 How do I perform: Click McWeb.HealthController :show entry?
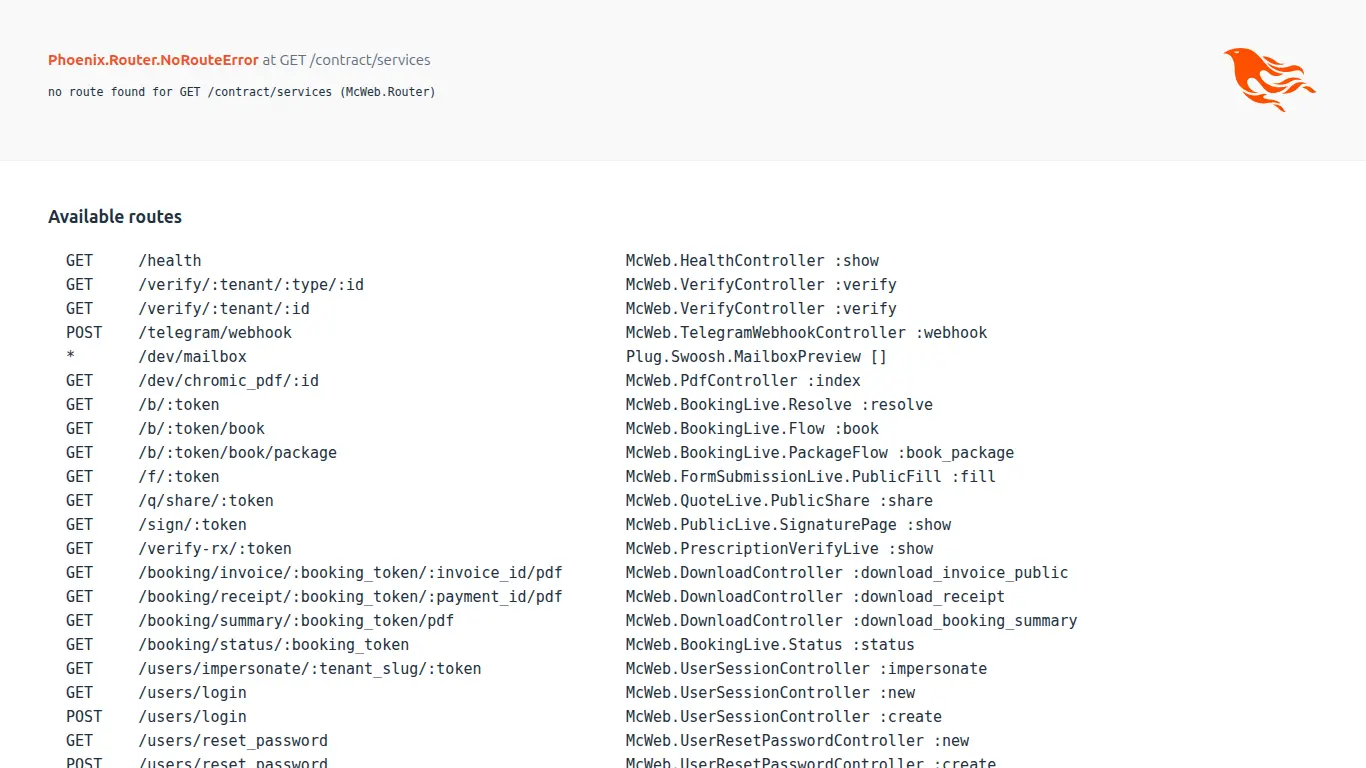pos(753,261)
